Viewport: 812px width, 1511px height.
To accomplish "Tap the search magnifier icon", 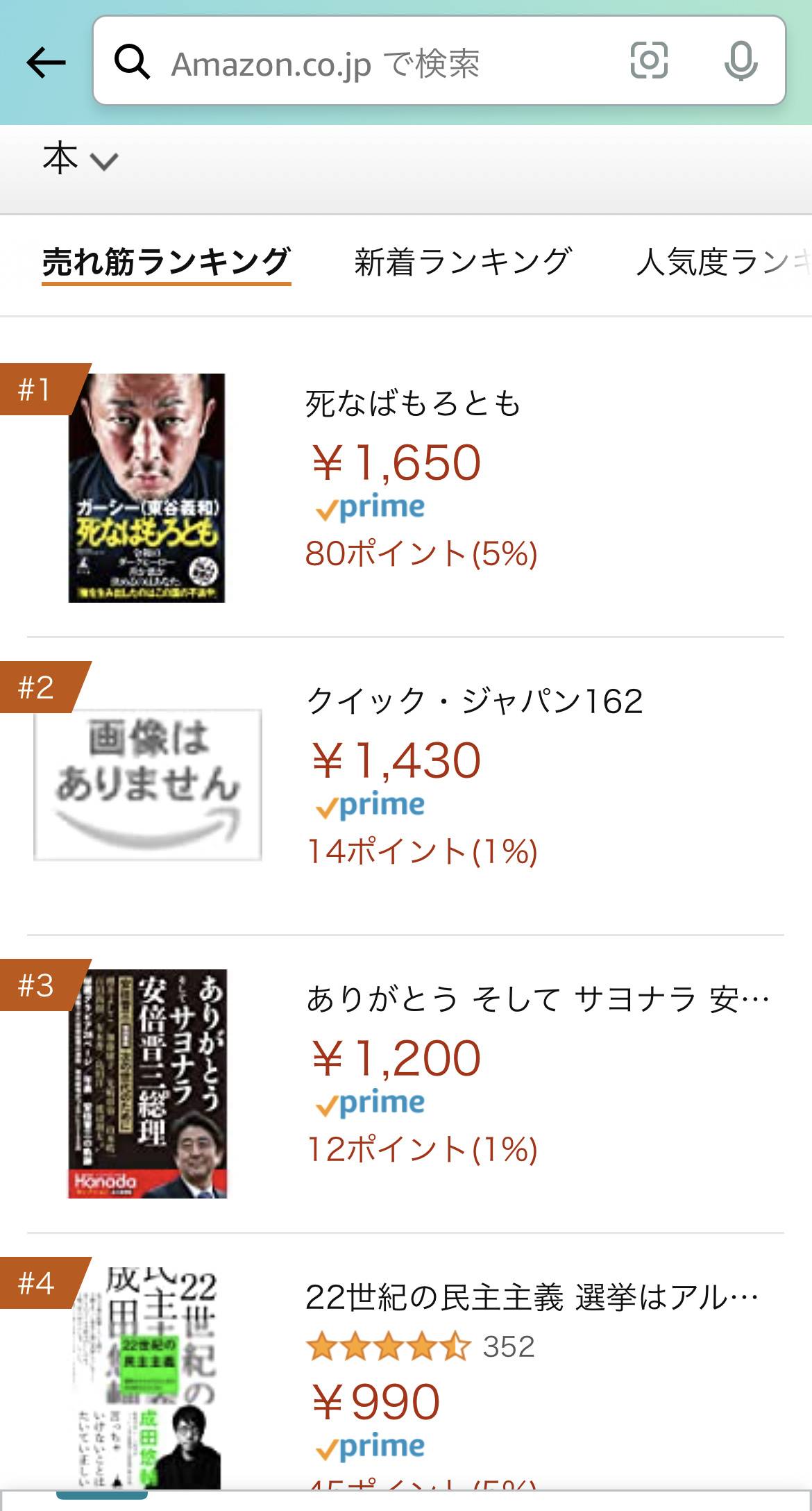I will point(132,62).
